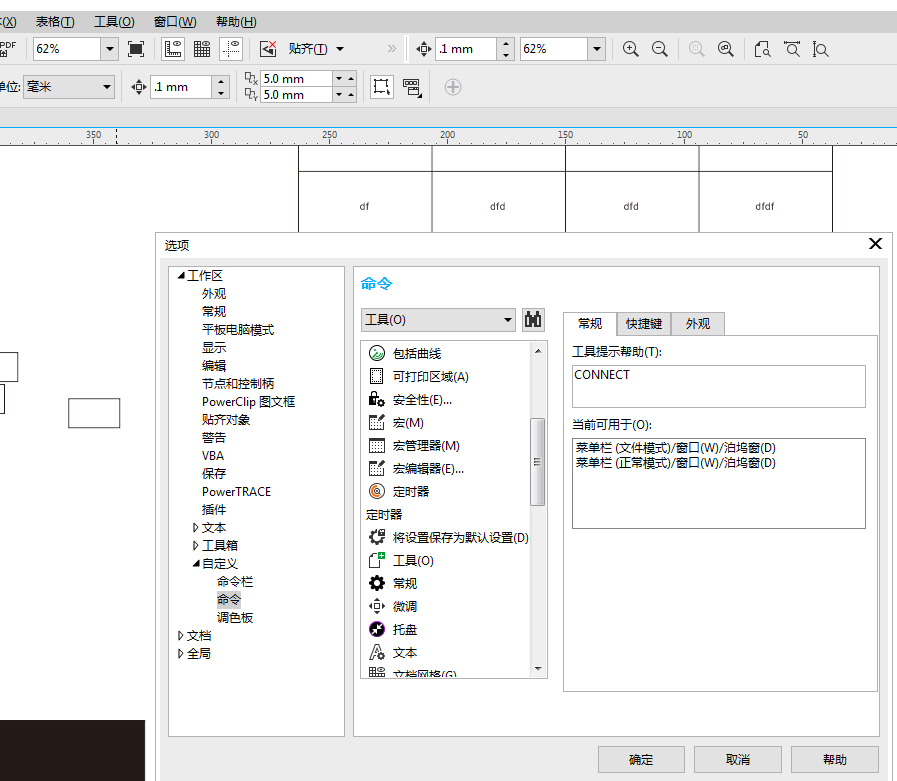897x781 pixels.
Task: Click the zoom to page icon
Action: tap(762, 49)
